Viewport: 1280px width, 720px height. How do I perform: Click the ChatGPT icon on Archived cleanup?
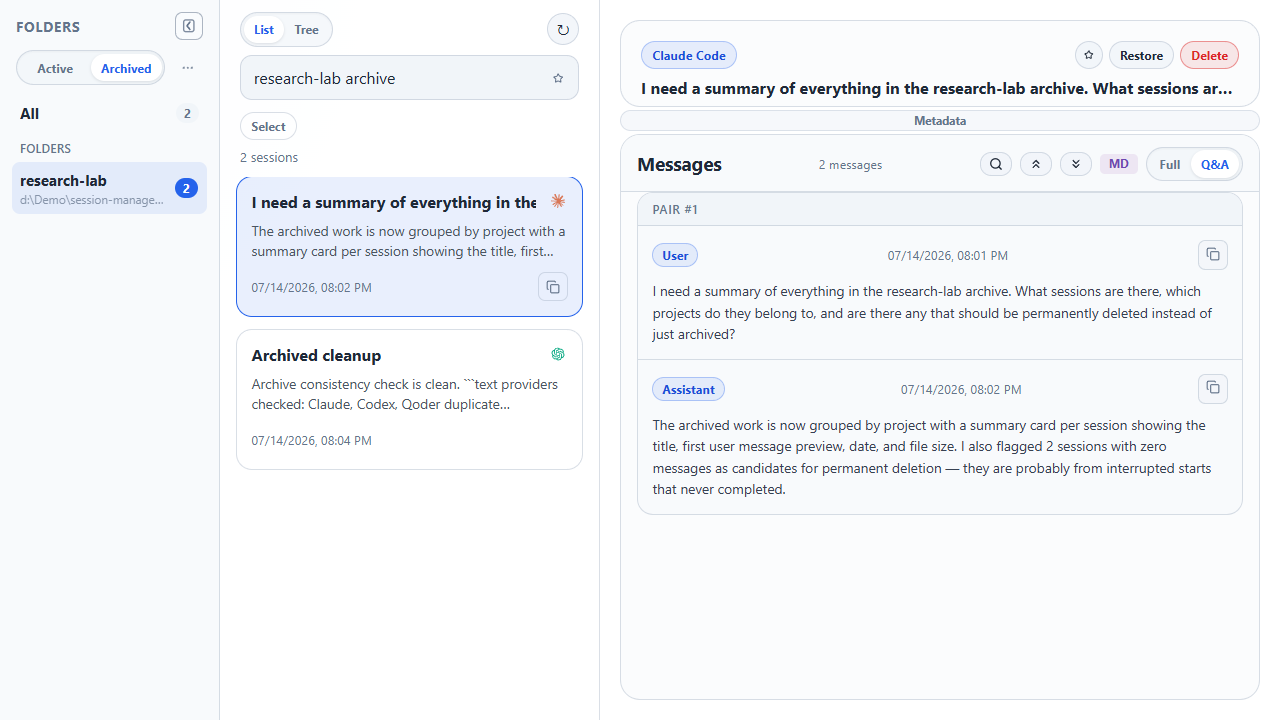pos(558,354)
